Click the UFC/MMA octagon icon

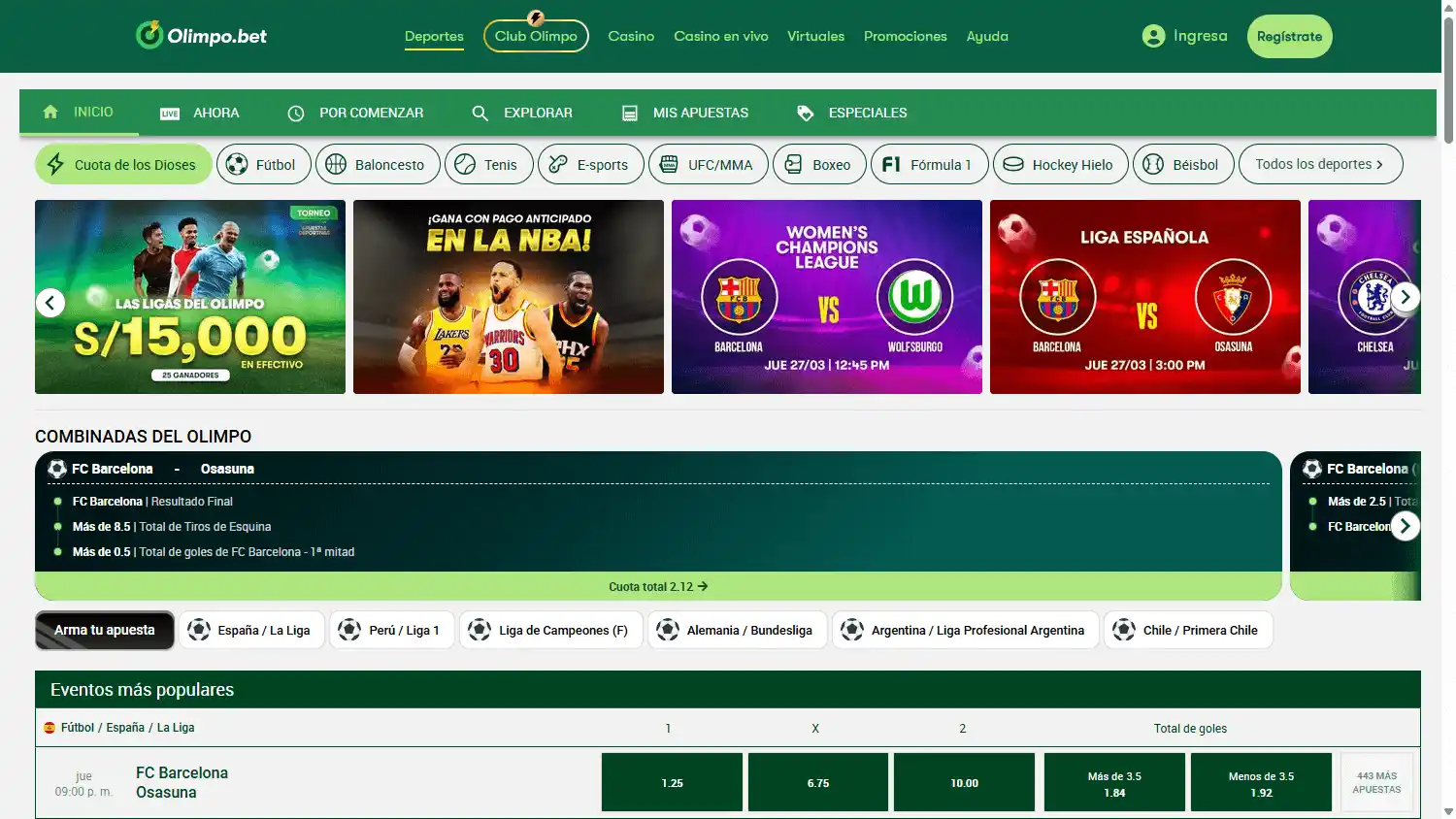669,165
